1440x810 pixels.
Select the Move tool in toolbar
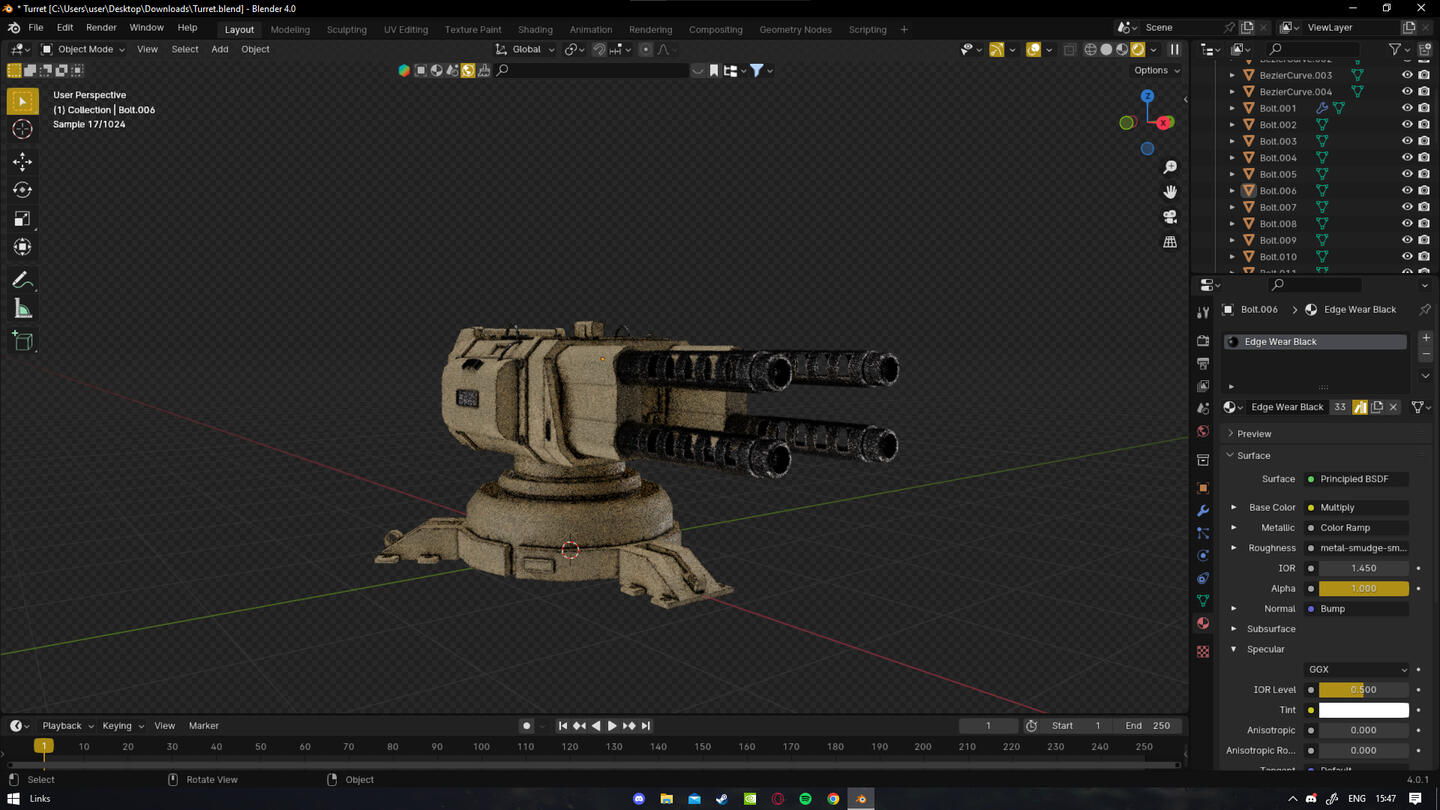tap(22, 161)
